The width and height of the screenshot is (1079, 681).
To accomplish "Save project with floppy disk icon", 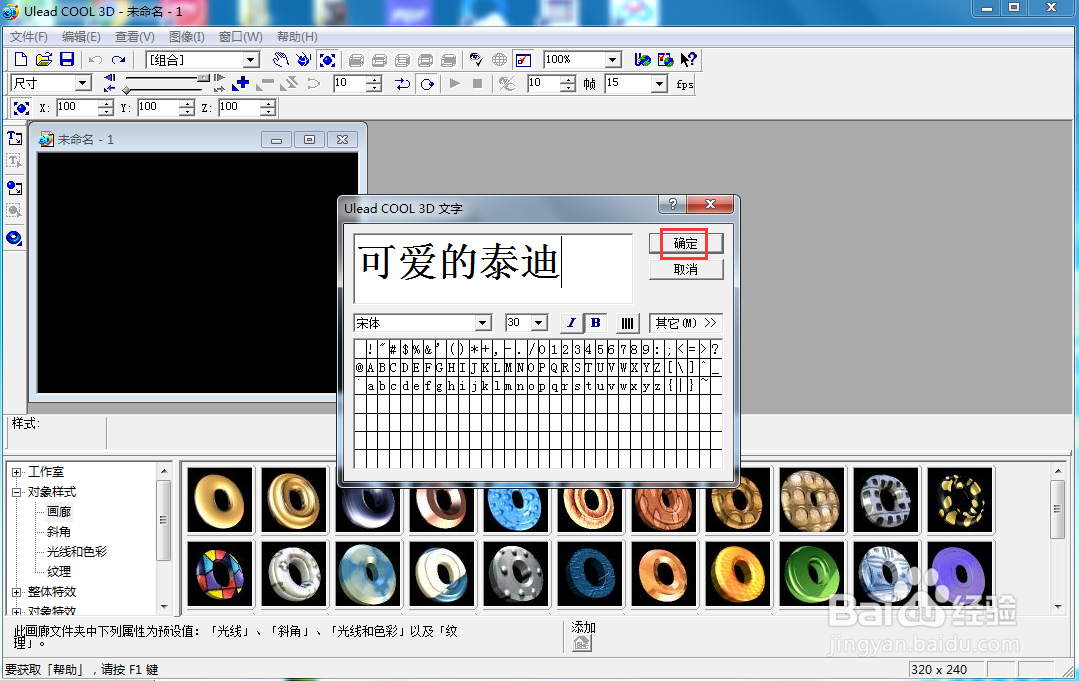I will coord(67,60).
